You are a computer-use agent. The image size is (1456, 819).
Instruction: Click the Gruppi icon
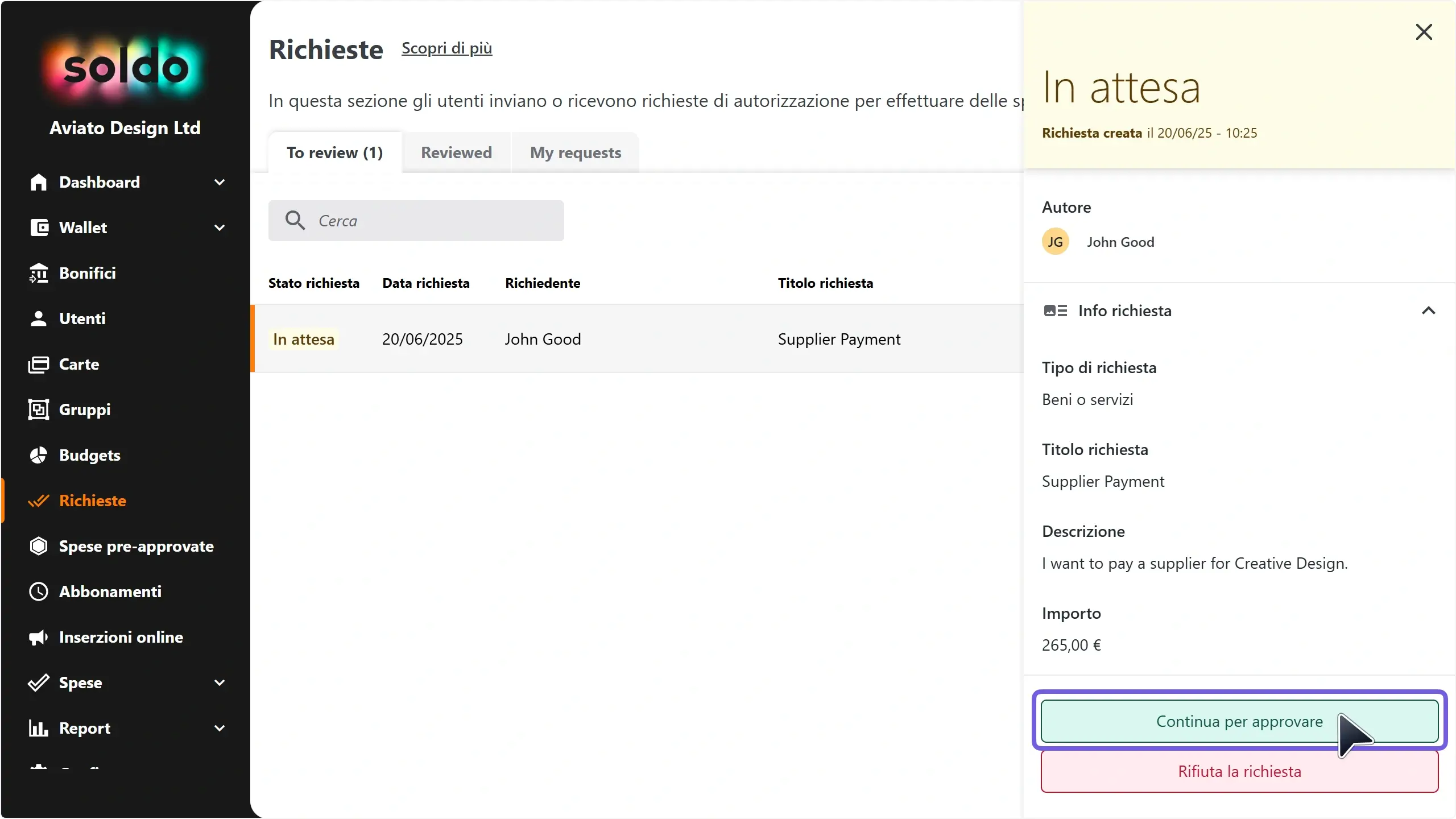tap(38, 409)
